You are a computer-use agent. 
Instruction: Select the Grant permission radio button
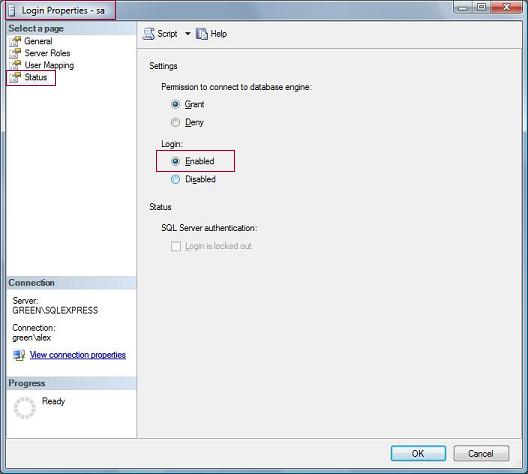coord(175,104)
